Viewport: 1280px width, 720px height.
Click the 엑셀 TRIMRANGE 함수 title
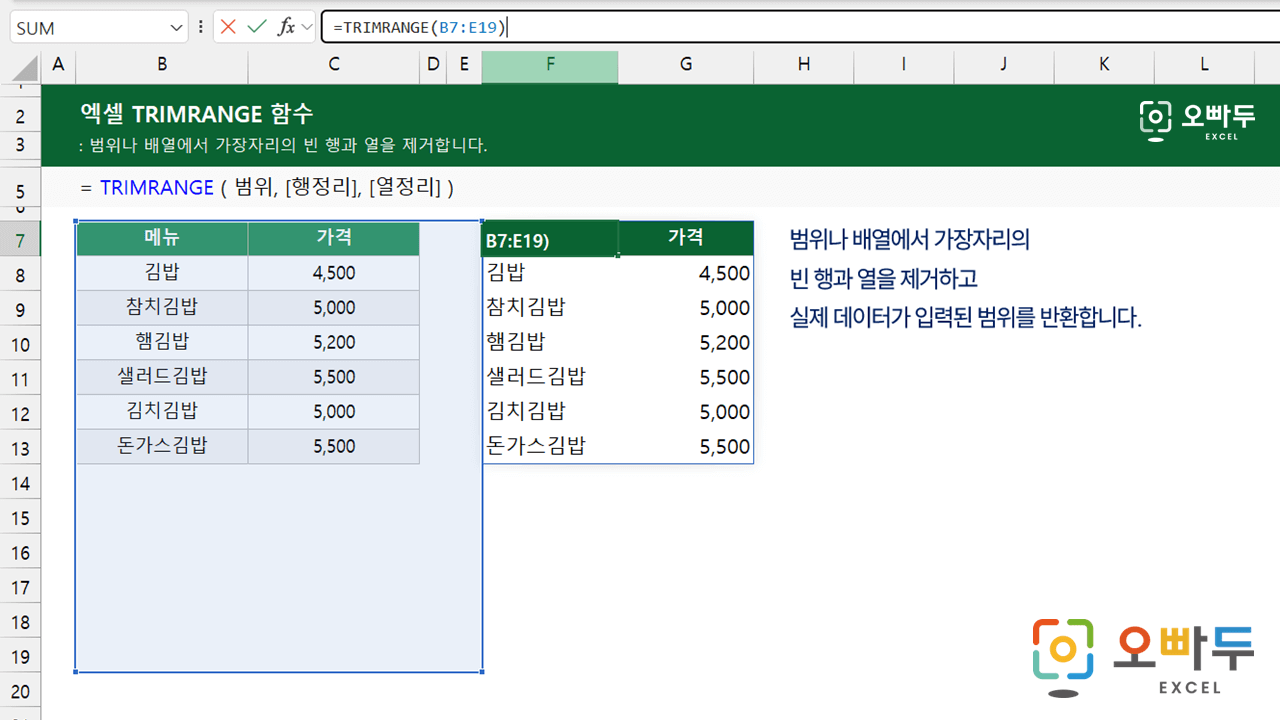(197, 113)
